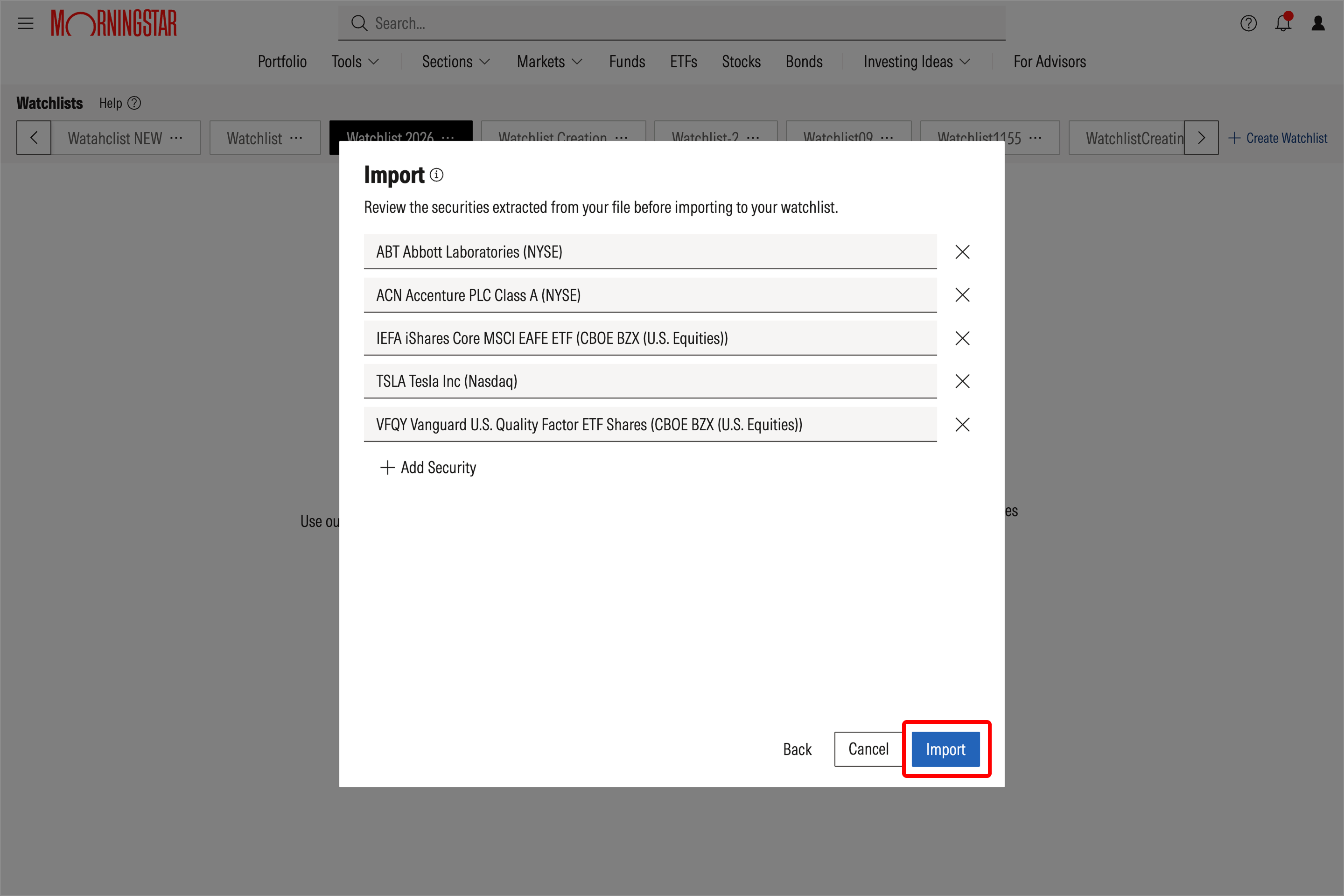This screenshot has width=1344, height=896.
Task: Click the Watchlists Help question icon
Action: coord(134,104)
